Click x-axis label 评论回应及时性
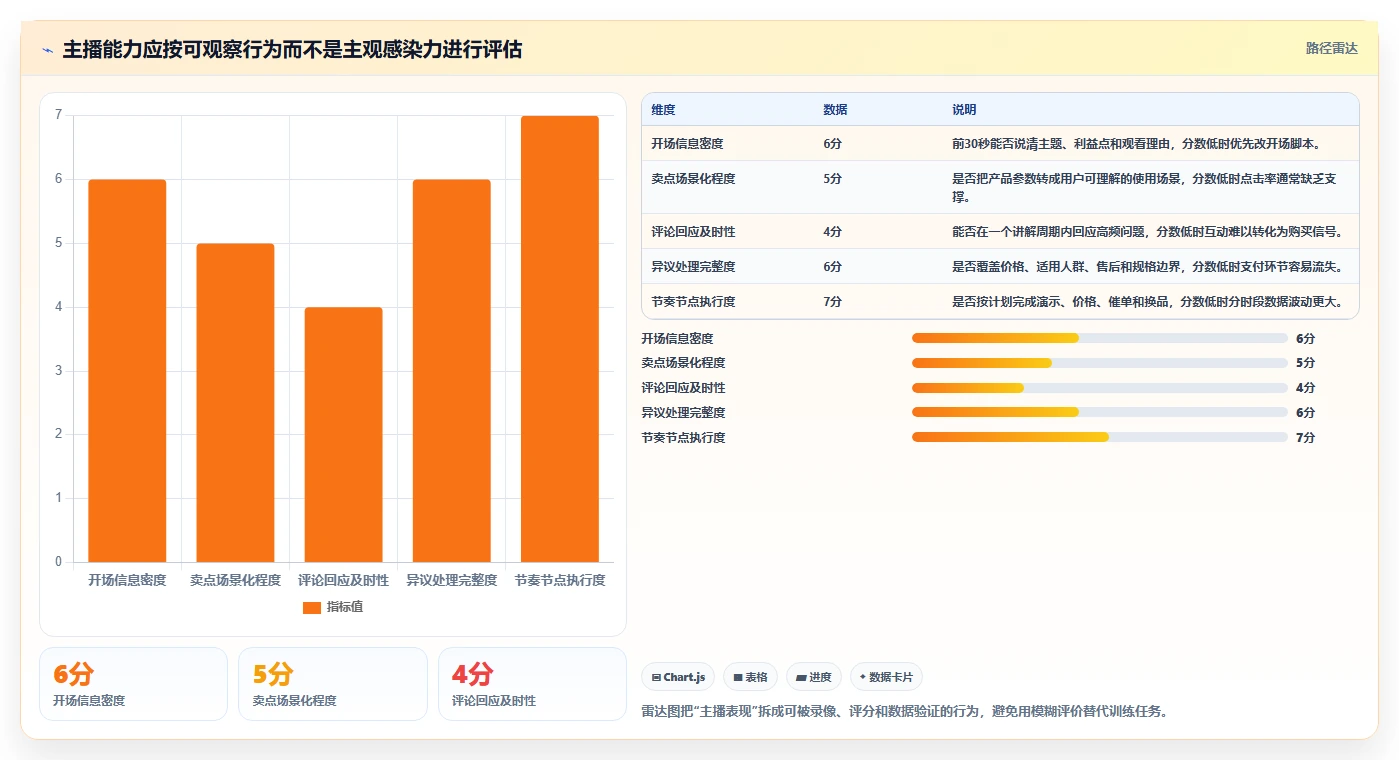 click(x=343, y=580)
